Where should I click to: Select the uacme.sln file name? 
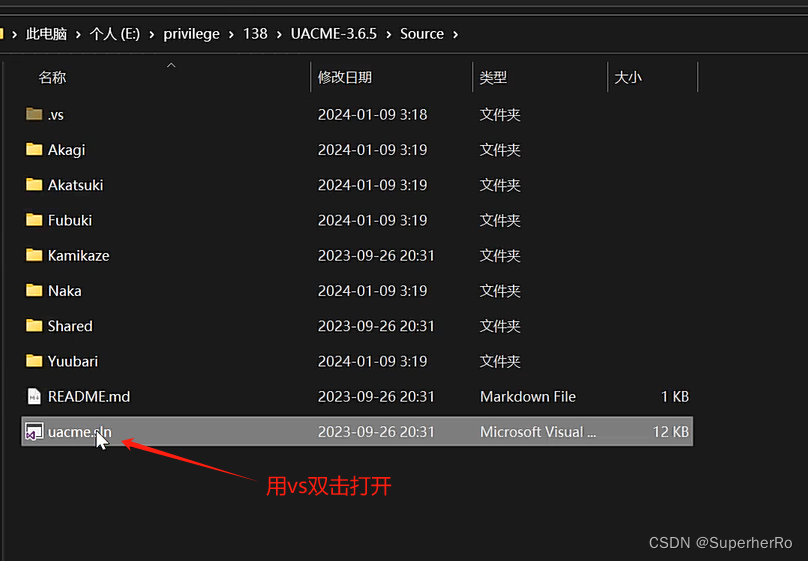[x=79, y=432]
